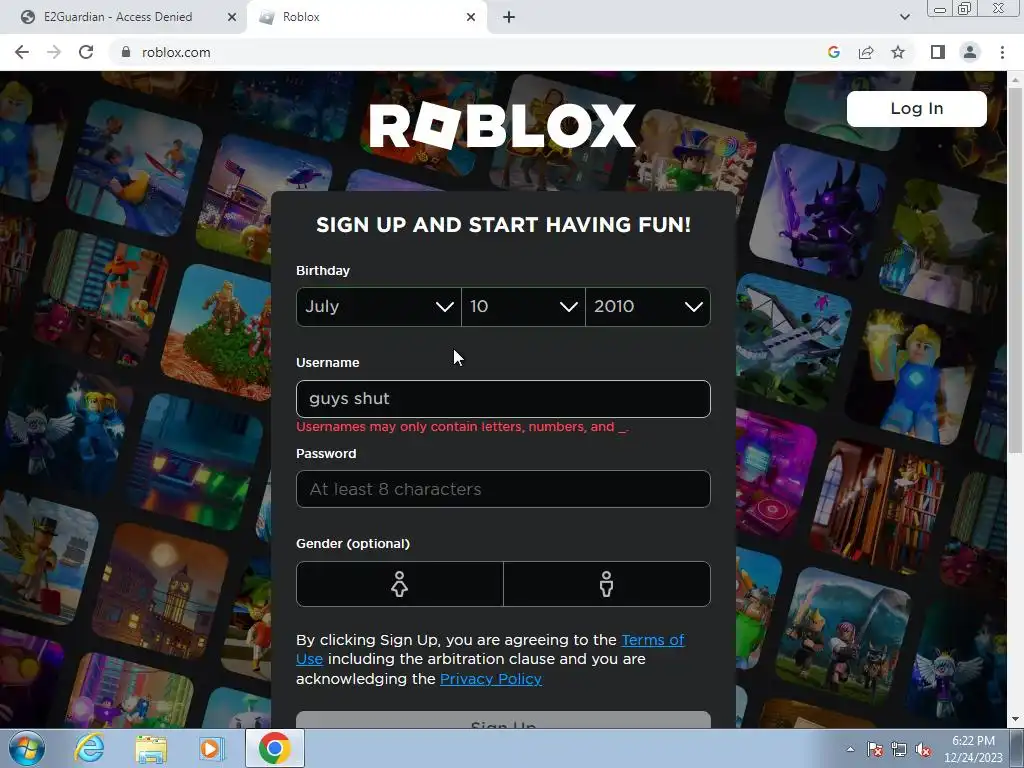The height and width of the screenshot is (768, 1024).
Task: Click the Username input field
Action: (503, 398)
